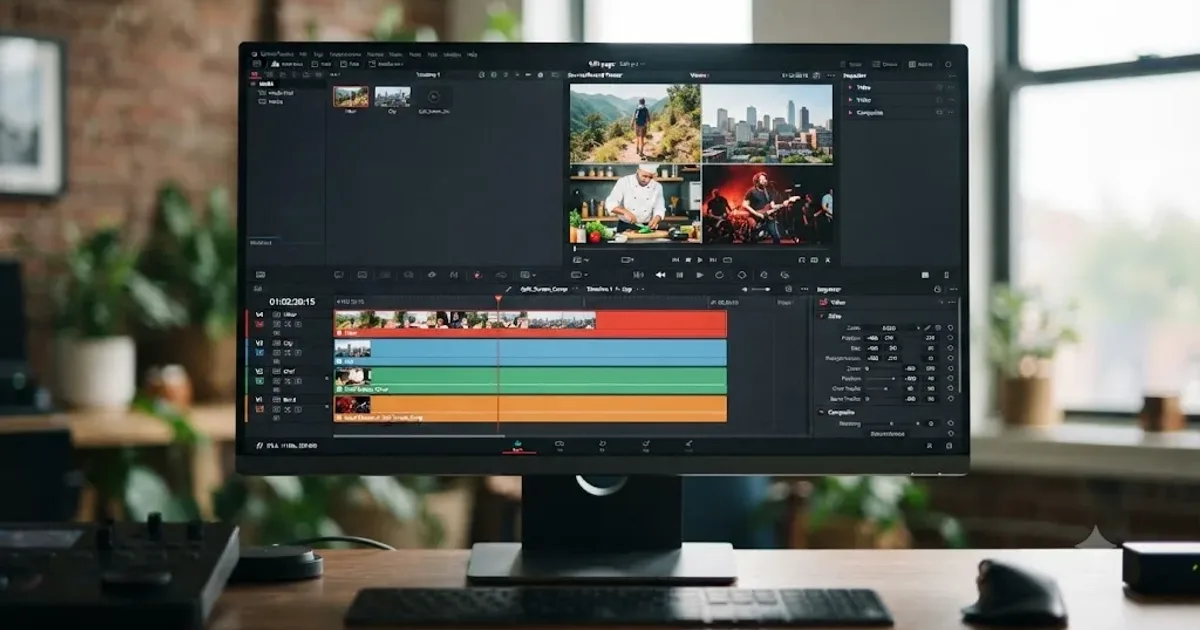The image size is (1200, 630).
Task: Toggle the red track box under V1
Action: tap(259, 408)
